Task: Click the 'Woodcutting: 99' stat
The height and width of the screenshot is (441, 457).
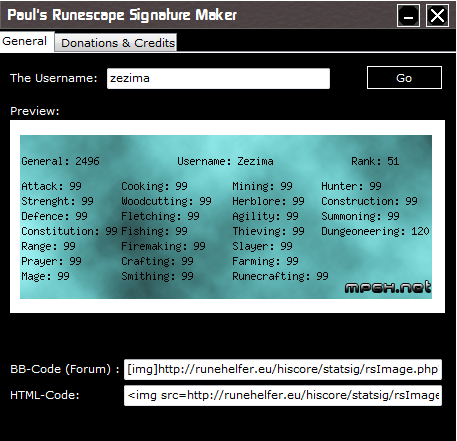Action: (x=166, y=201)
